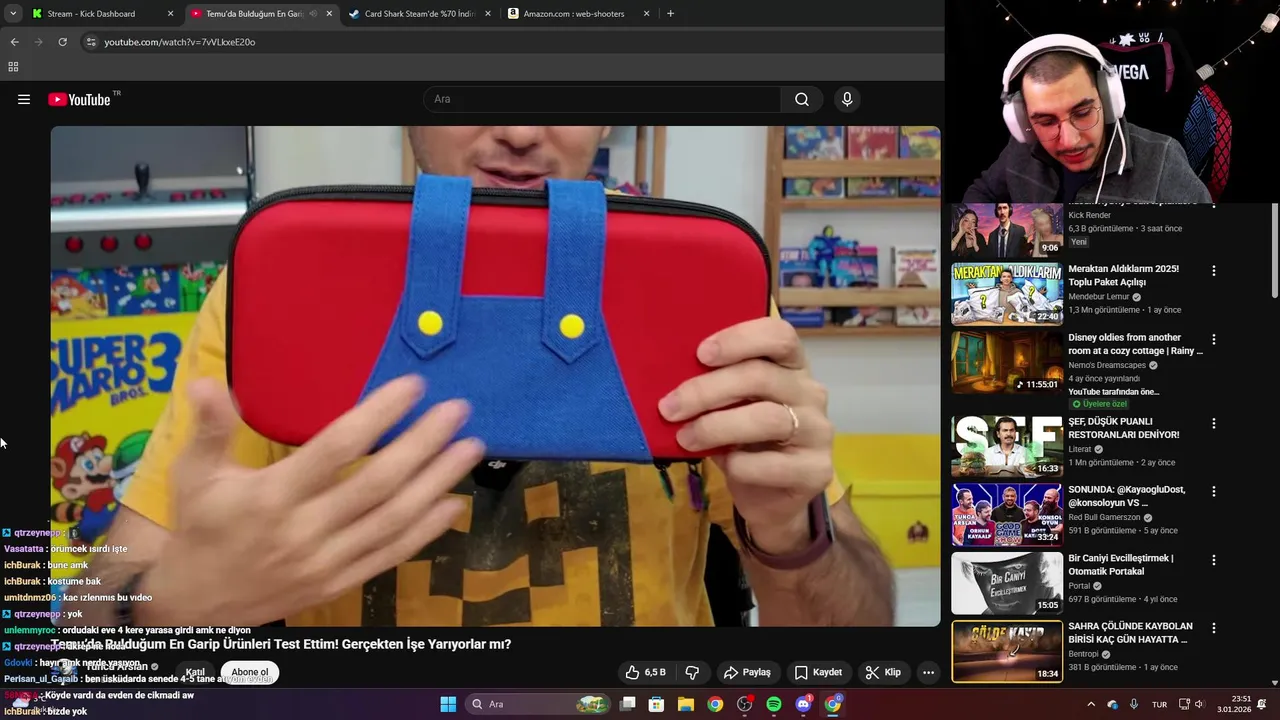The height and width of the screenshot is (720, 1280).
Task: Create a clip with Klip button
Action: click(883, 672)
